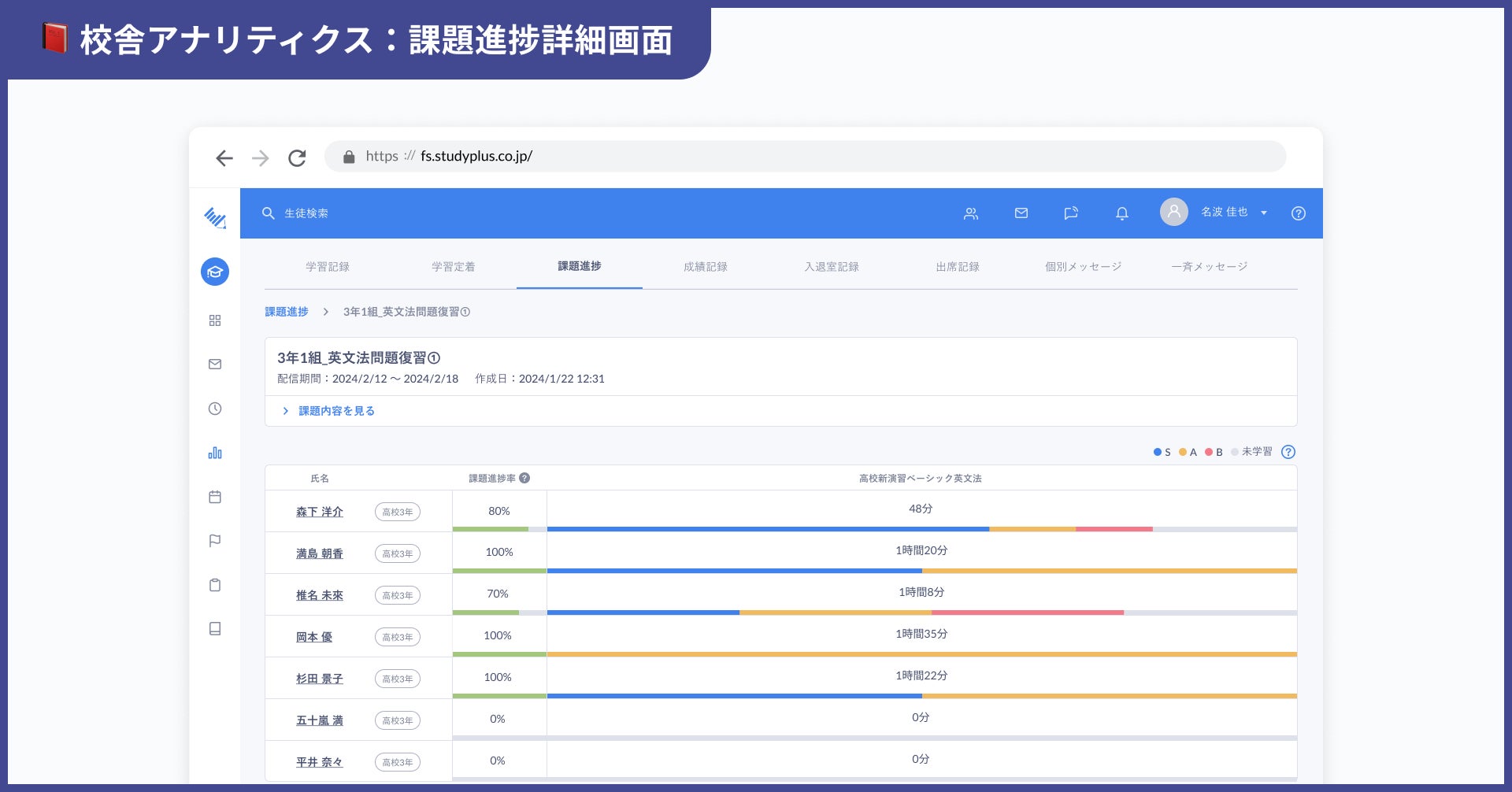
Task: Click the help icon next to 未学習 legend
Action: click(1288, 452)
